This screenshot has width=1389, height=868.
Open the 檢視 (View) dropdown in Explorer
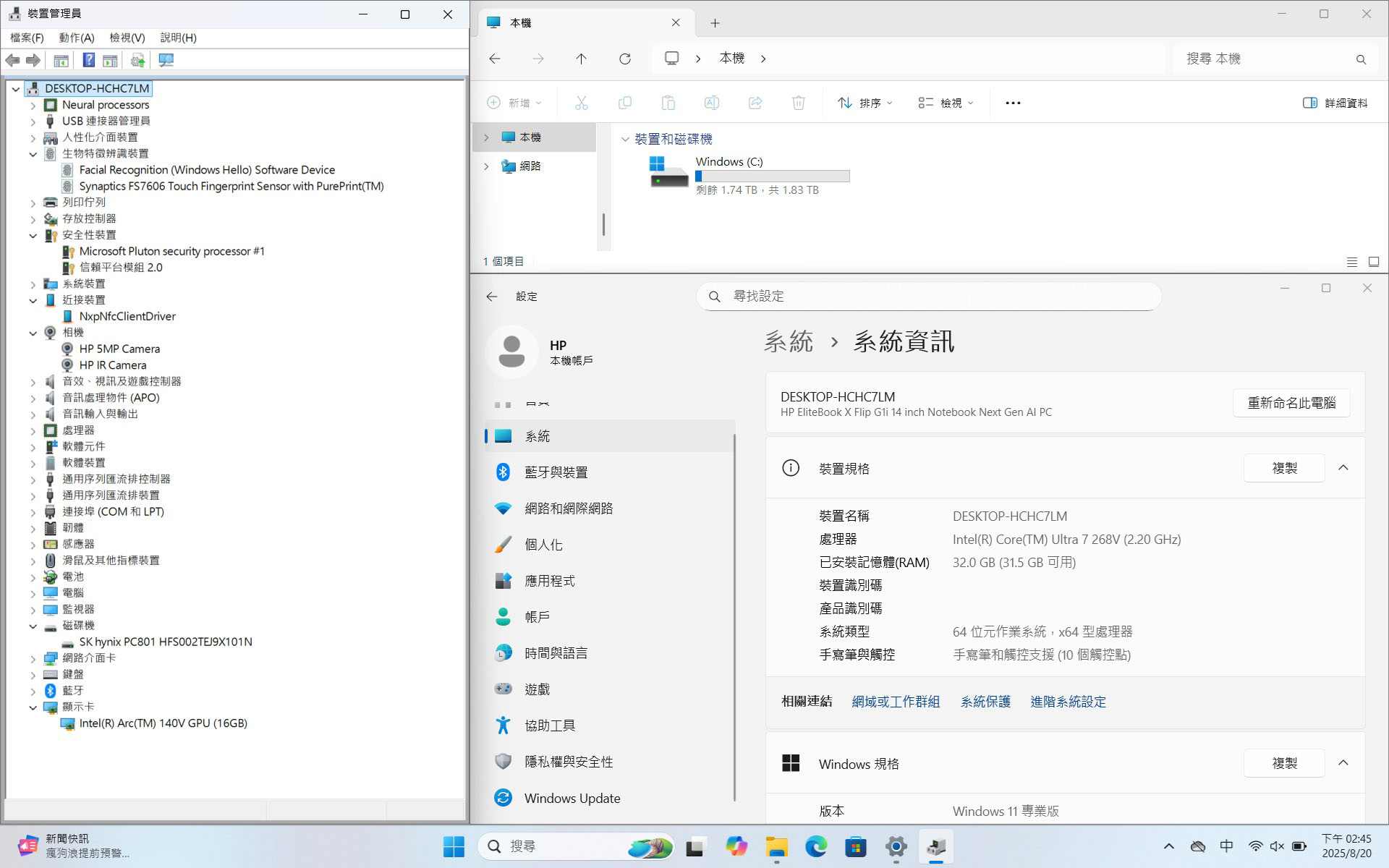pos(946,103)
